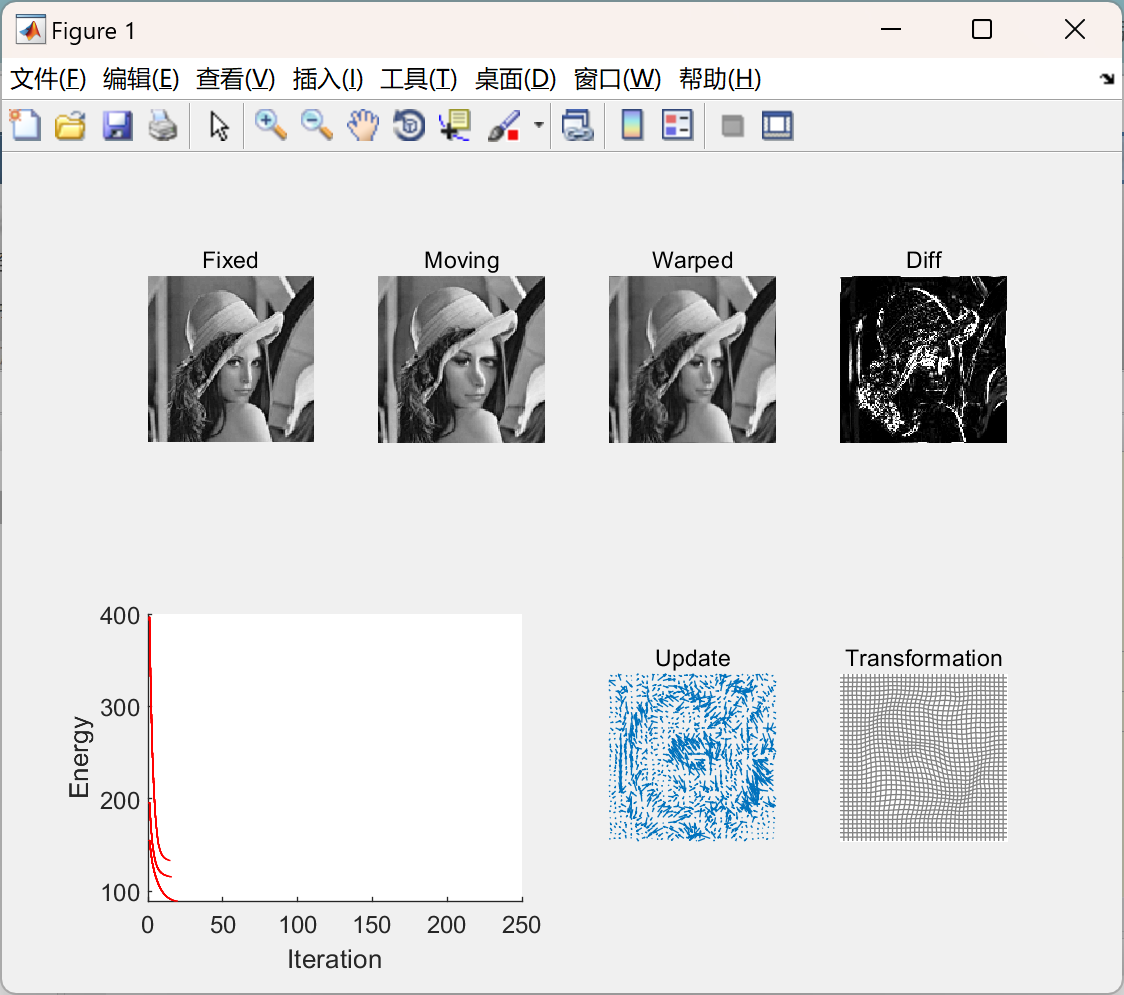Select the Moving image

coord(461,359)
